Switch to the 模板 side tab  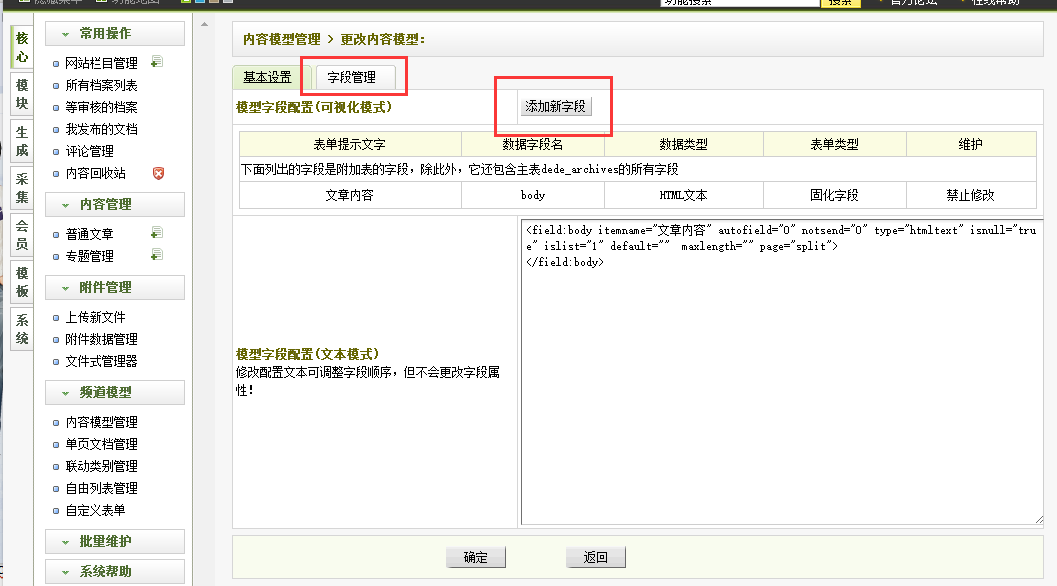[x=22, y=282]
